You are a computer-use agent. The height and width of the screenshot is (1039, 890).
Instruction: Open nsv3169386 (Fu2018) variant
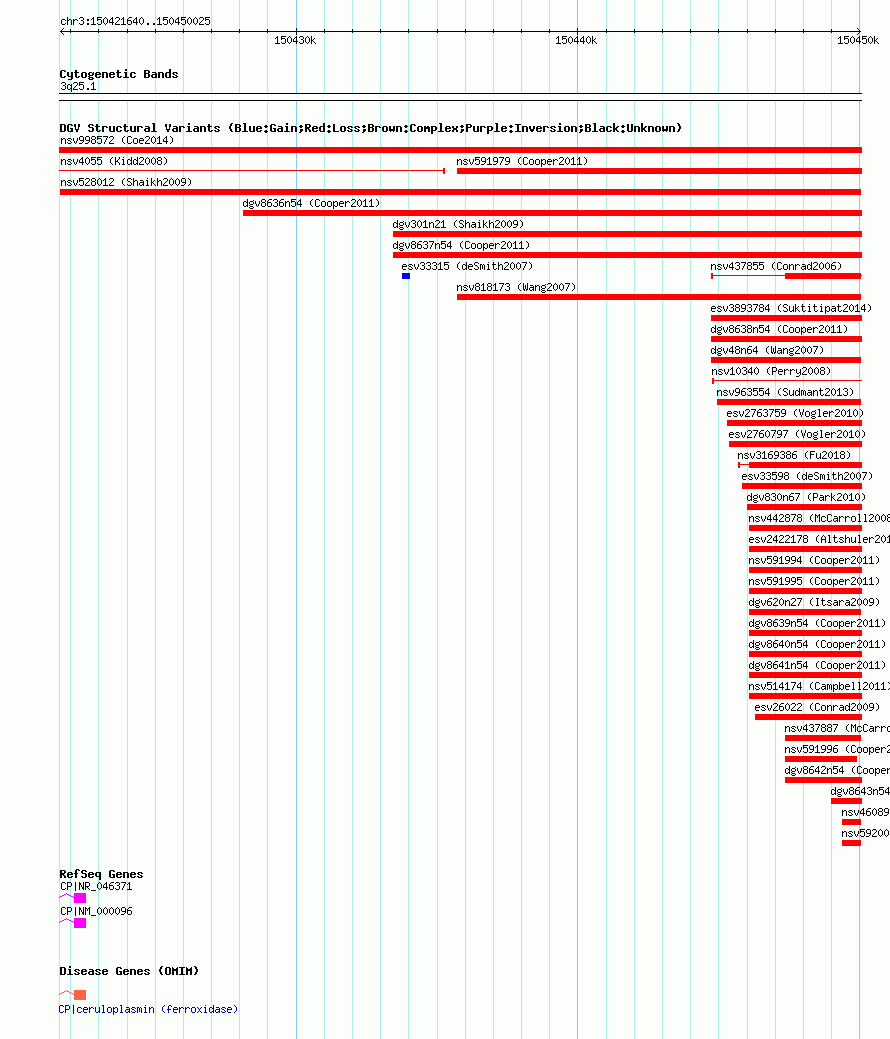click(x=795, y=455)
